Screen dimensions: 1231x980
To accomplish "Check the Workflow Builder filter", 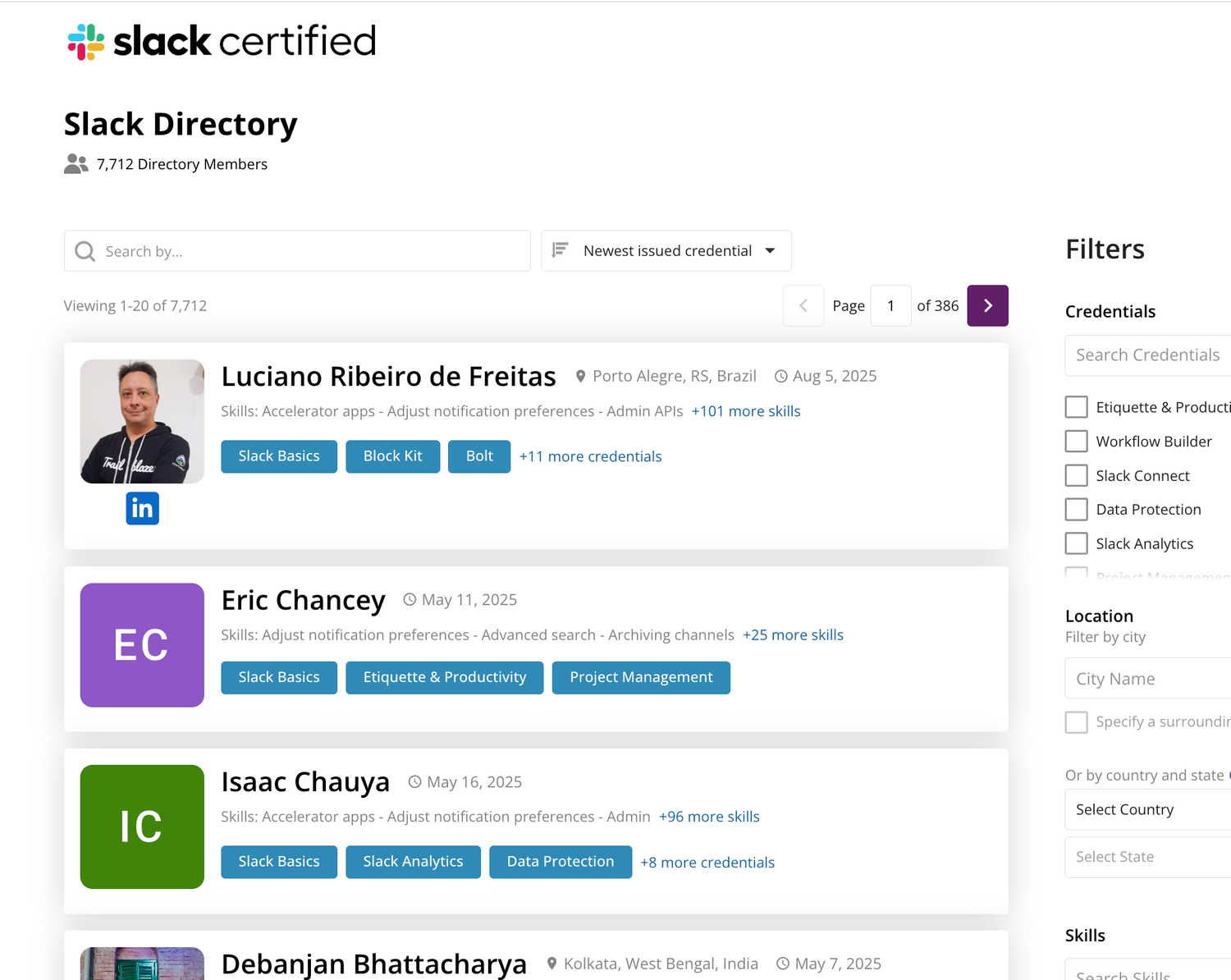I will click(1076, 442).
